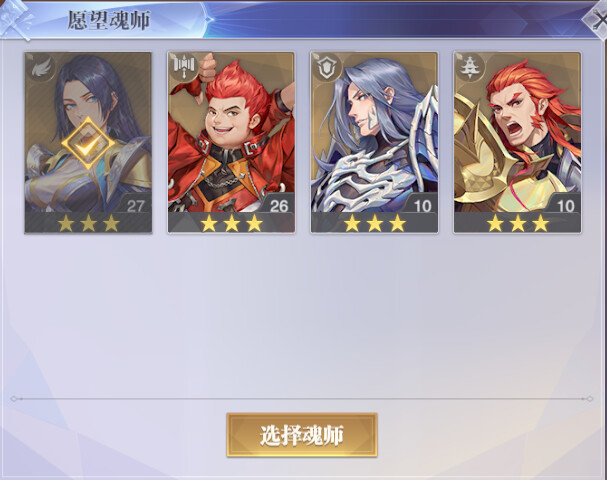607x480 pixels.
Task: Click the level 26 badge on second card
Action: [278, 206]
